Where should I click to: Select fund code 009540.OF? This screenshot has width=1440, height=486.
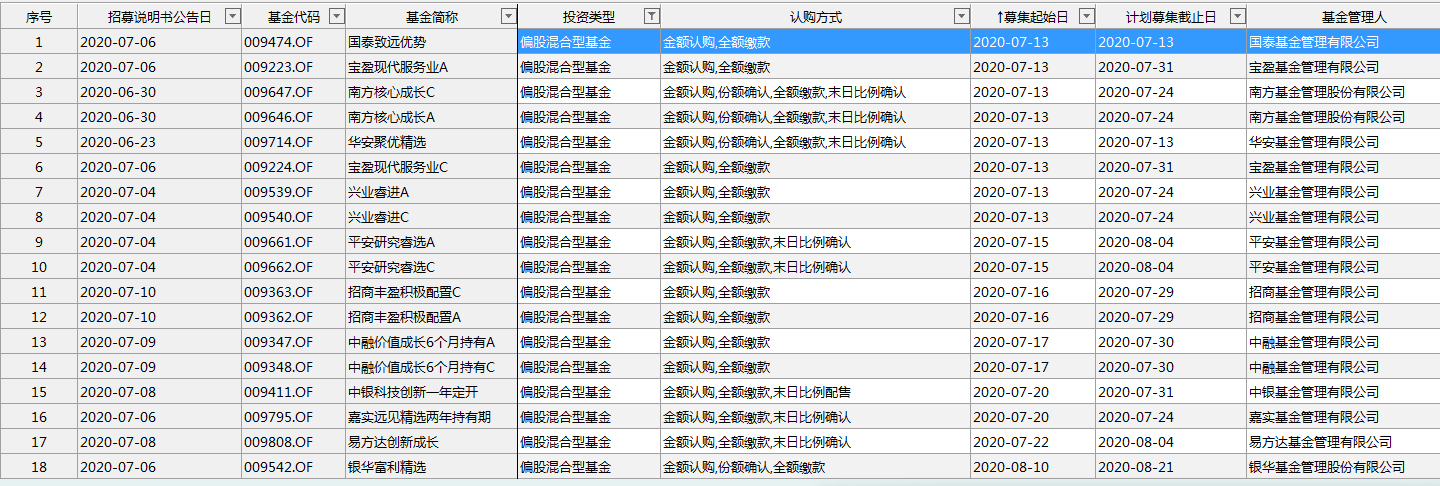[279, 217]
